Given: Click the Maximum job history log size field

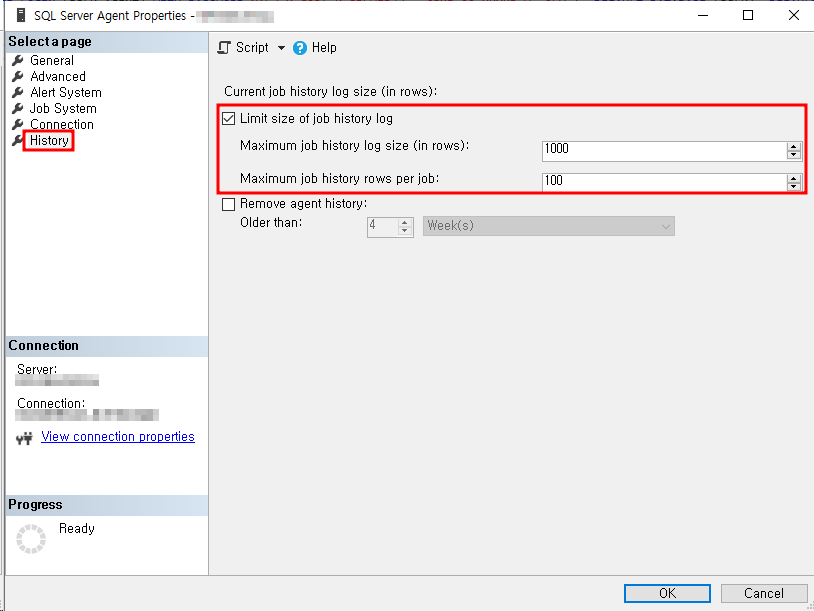Looking at the screenshot, I should pos(664,151).
